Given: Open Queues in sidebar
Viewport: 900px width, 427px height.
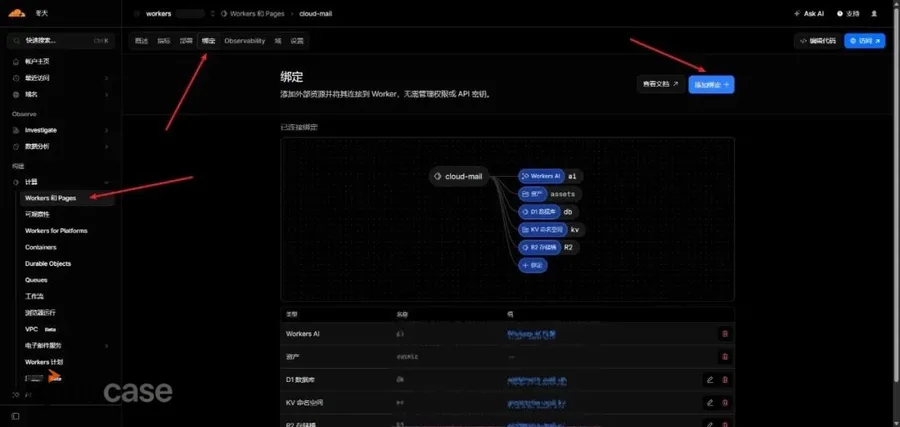Looking at the screenshot, I should coord(36,280).
